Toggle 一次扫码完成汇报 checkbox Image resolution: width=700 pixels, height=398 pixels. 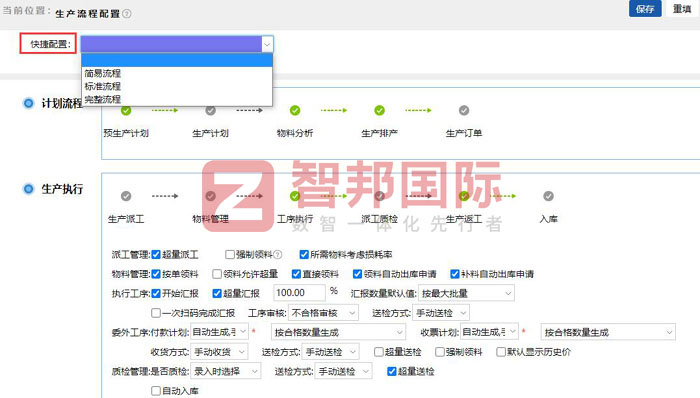[x=156, y=313]
